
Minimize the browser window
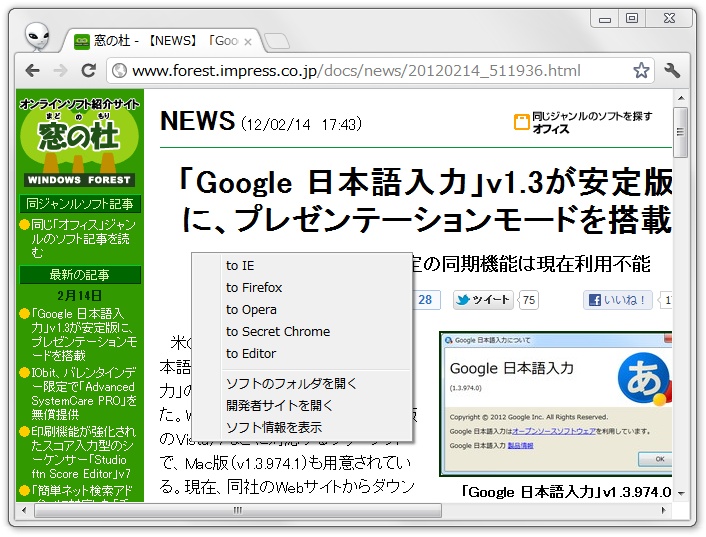[605, 19]
